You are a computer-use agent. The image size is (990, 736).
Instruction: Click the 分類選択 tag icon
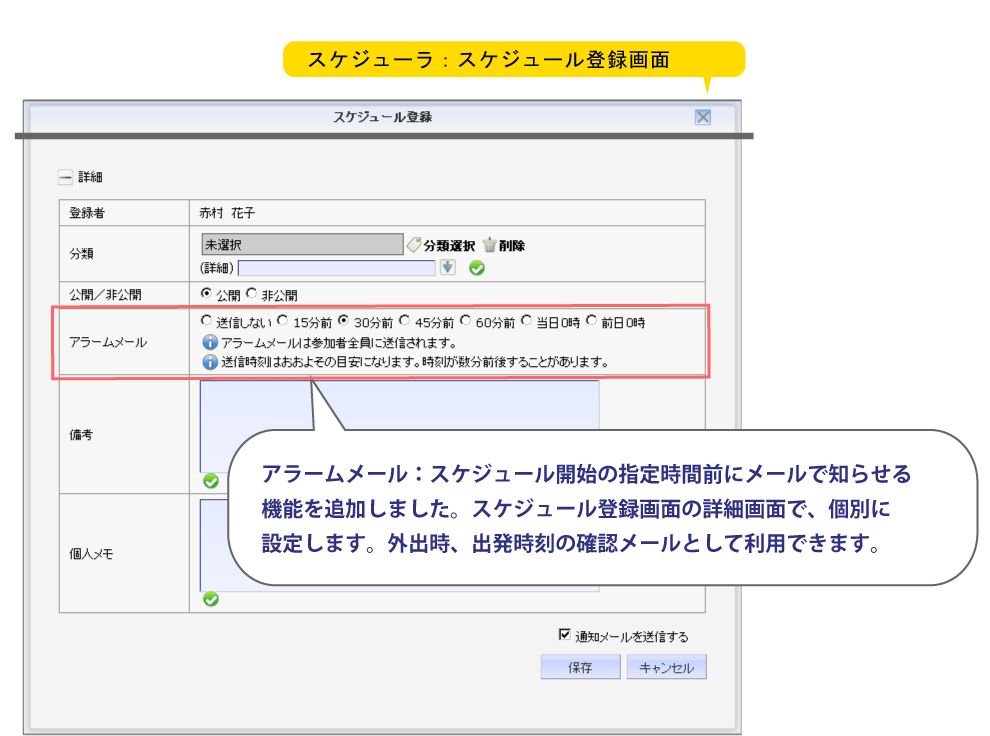[414, 245]
